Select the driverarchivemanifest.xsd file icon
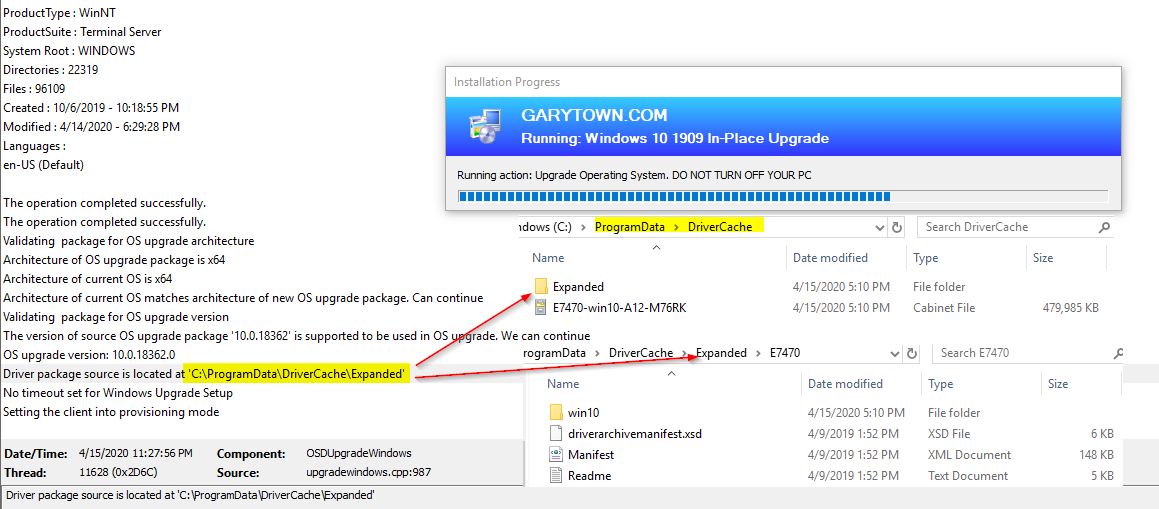Screen dimensions: 1159x509 pyautogui.click(x=557, y=434)
